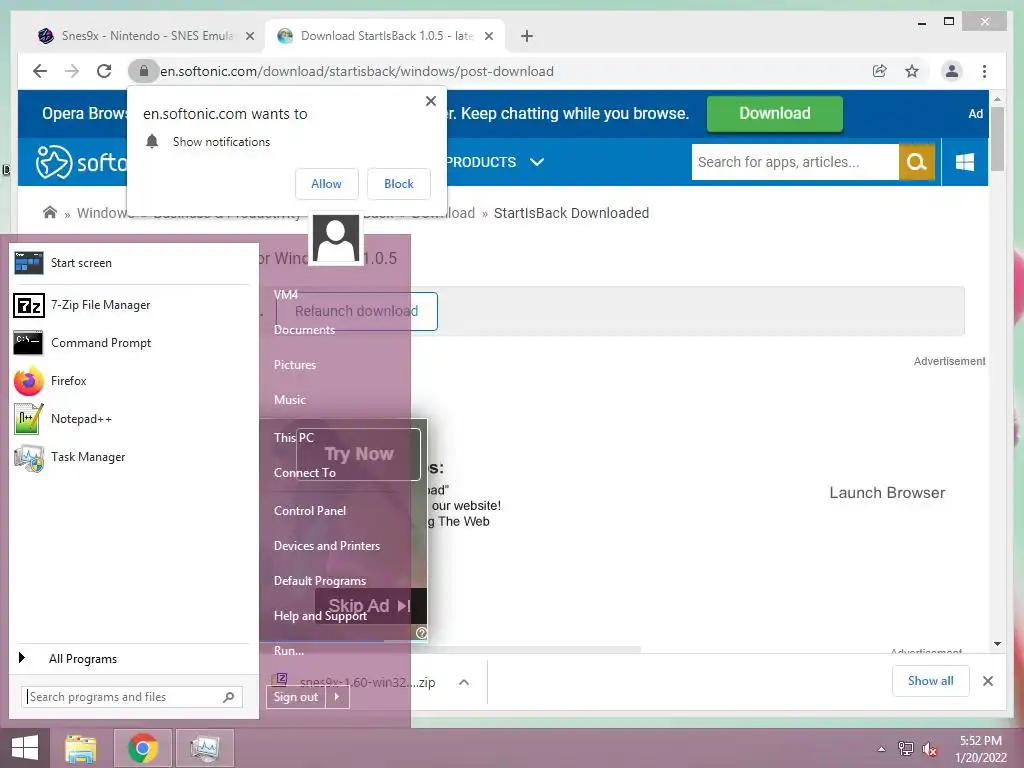Click Launch Browser text
The height and width of the screenshot is (768, 1024).
click(x=887, y=493)
